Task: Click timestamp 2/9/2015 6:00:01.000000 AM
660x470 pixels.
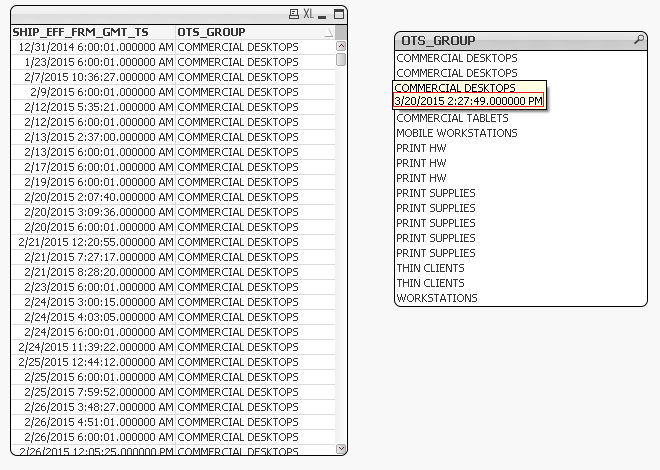Action: pyautogui.click(x=102, y=92)
